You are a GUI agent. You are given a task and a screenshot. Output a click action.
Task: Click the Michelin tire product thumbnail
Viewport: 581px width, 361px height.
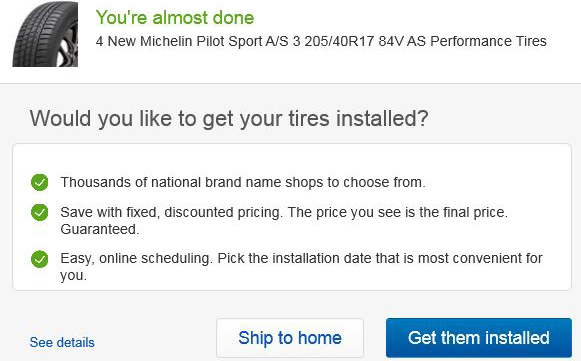coord(45,34)
